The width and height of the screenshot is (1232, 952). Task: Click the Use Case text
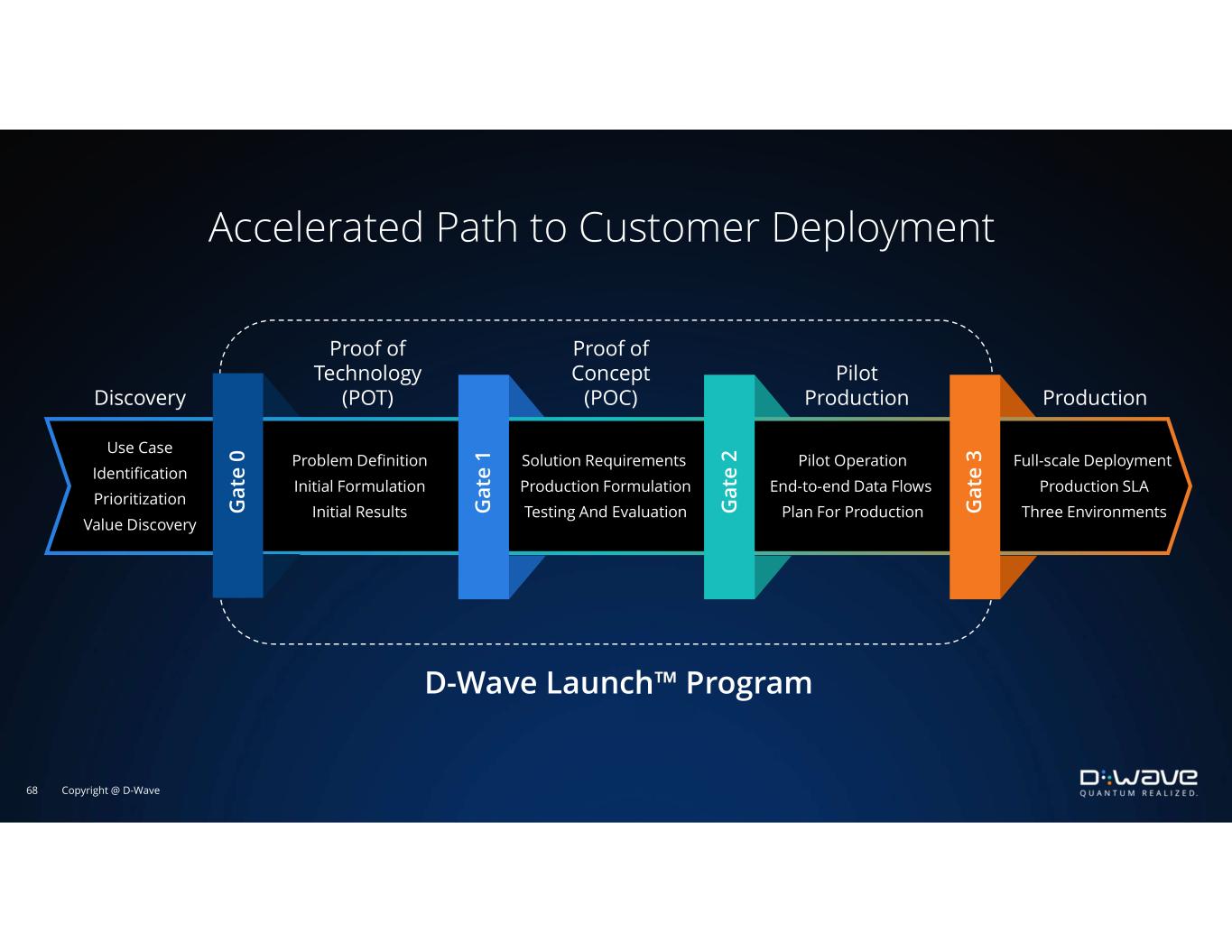pyautogui.click(x=140, y=448)
